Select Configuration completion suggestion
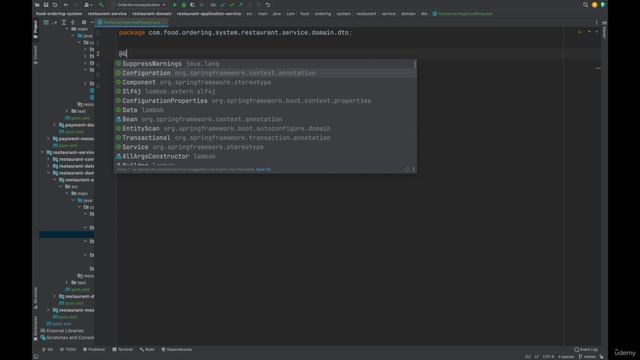 click(264, 73)
